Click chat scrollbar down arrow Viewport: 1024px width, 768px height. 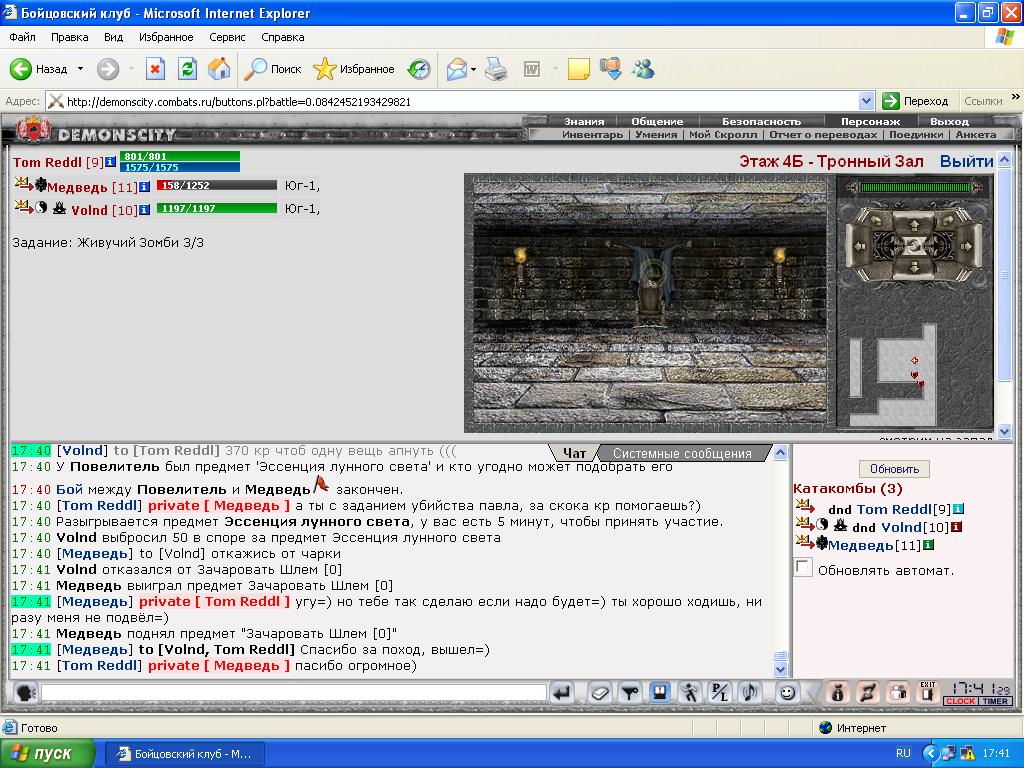(780, 669)
